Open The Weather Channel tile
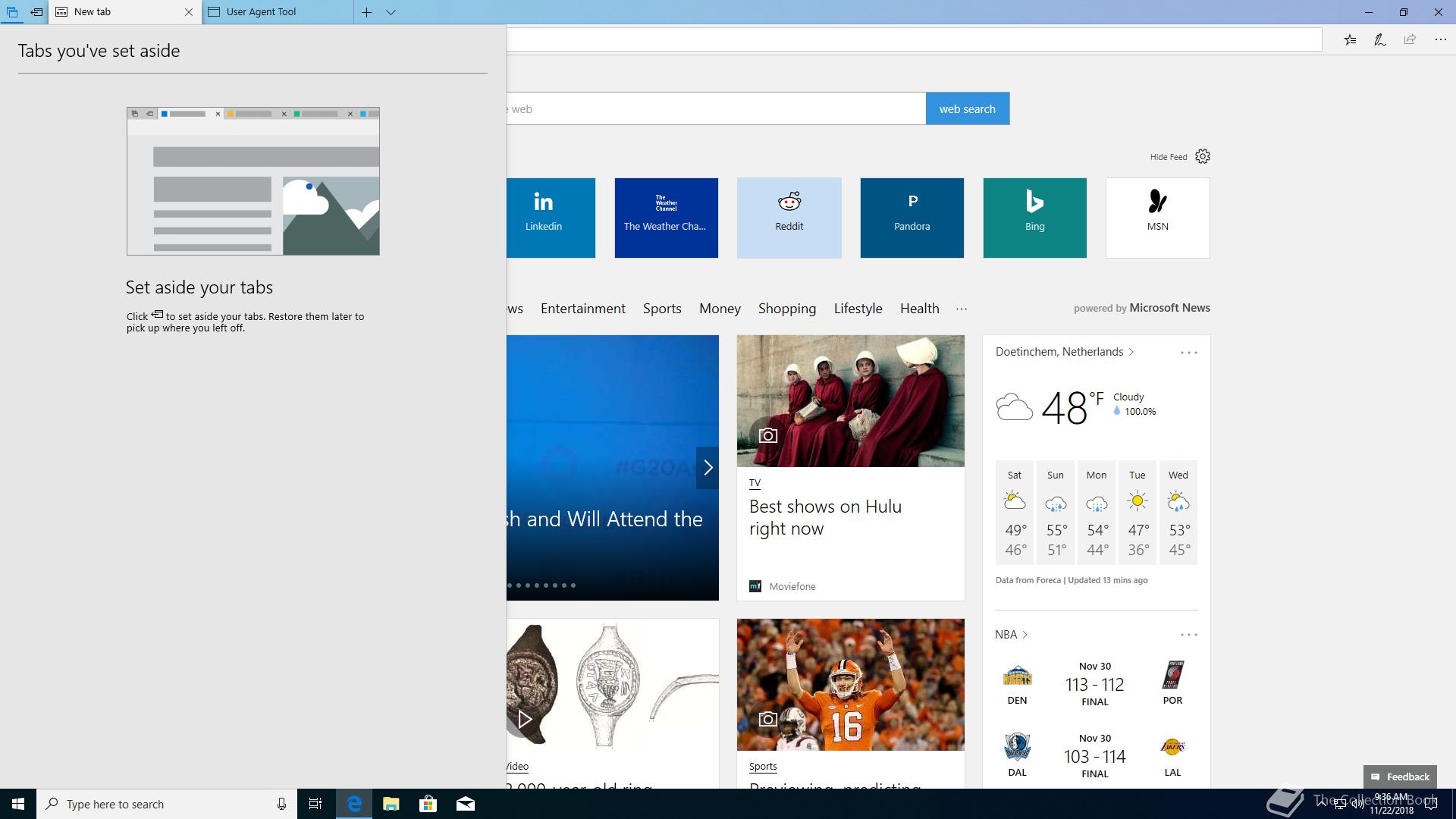The height and width of the screenshot is (819, 1456). click(666, 218)
